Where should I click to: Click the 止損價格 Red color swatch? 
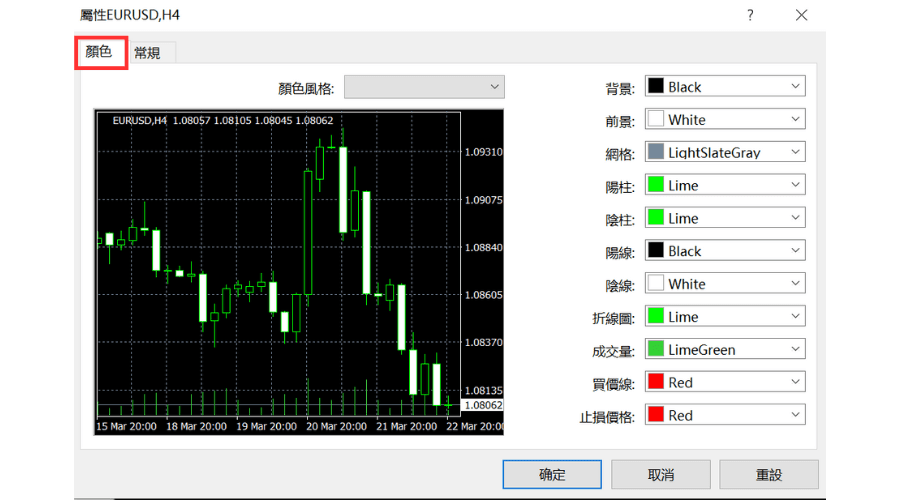656,416
